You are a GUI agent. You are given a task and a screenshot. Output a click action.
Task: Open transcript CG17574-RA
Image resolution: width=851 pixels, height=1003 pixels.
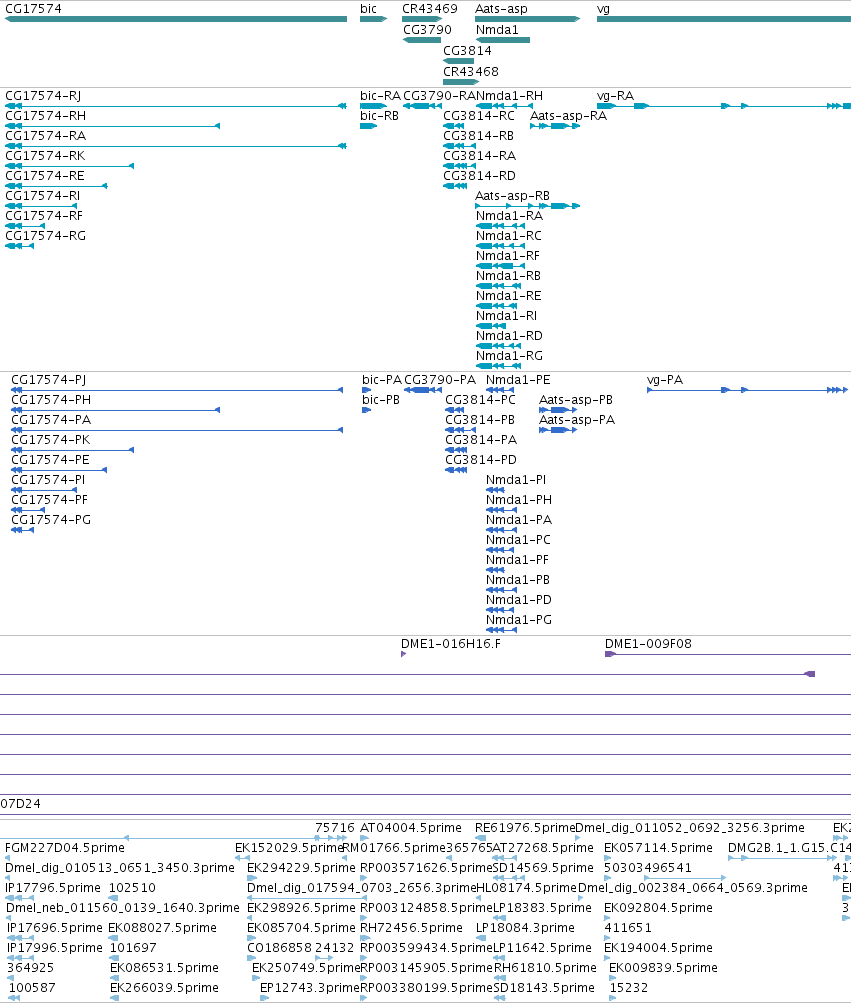[176, 146]
